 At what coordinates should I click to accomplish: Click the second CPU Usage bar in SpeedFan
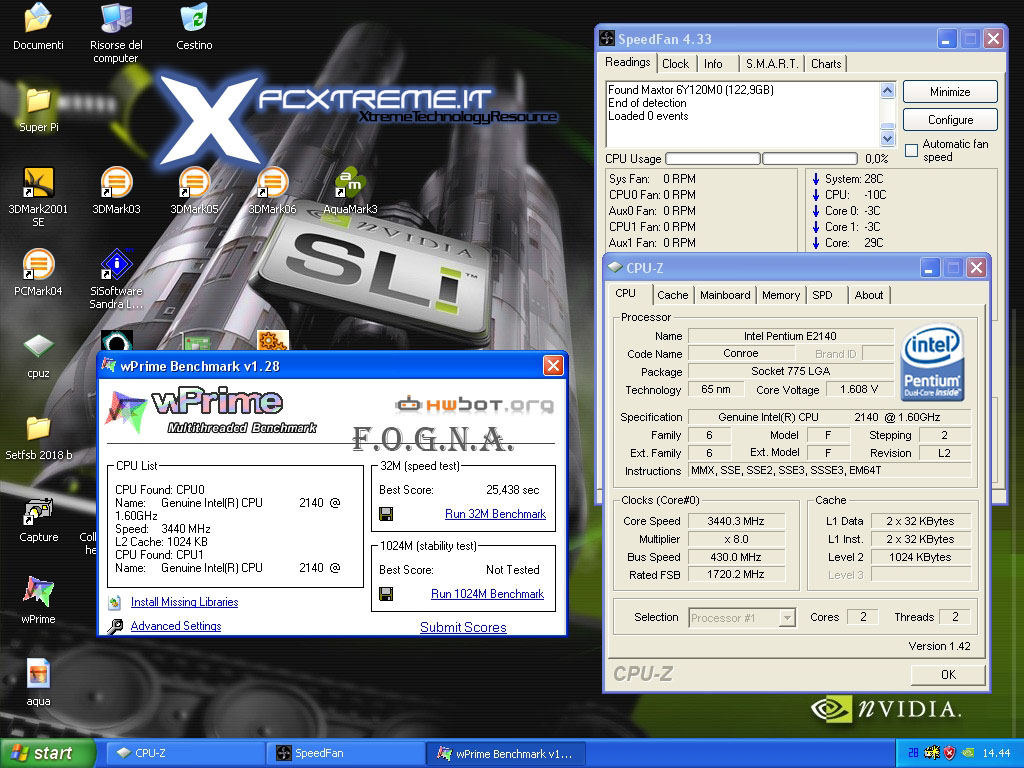tap(810, 159)
